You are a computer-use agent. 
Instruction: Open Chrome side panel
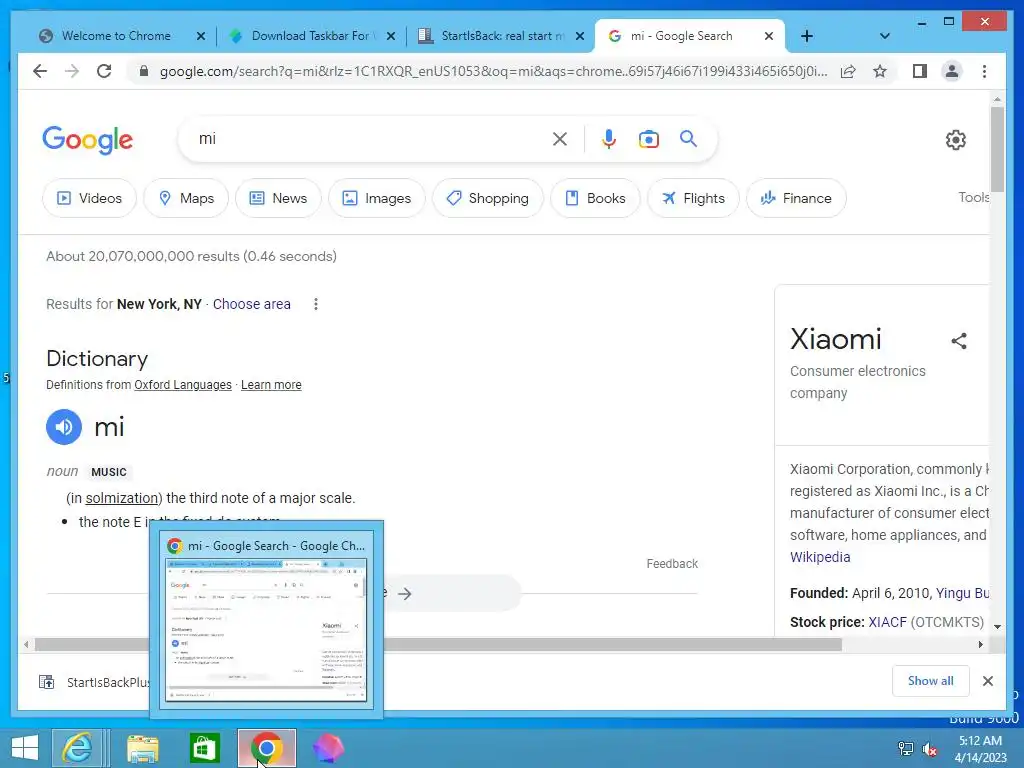(920, 71)
